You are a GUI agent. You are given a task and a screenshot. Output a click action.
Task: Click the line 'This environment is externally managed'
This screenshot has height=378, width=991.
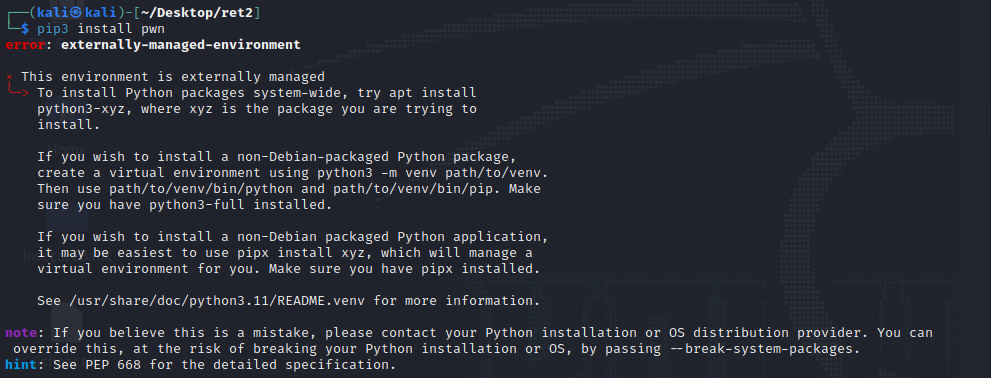[x=173, y=77]
